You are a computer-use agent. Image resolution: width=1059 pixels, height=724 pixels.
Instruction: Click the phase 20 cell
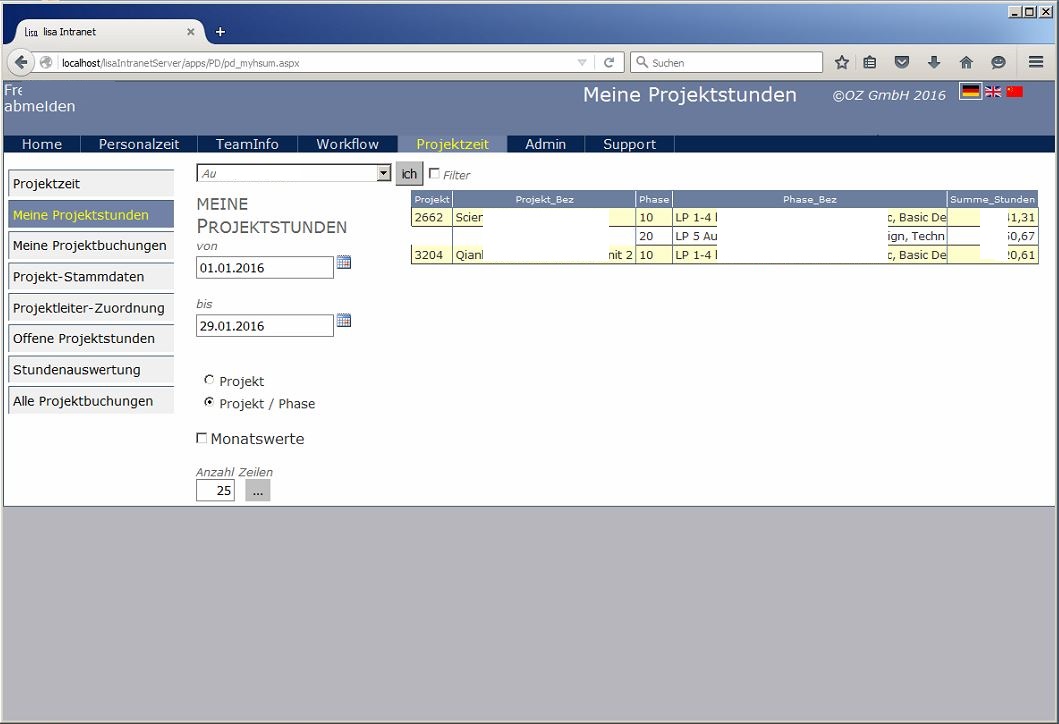coord(654,236)
